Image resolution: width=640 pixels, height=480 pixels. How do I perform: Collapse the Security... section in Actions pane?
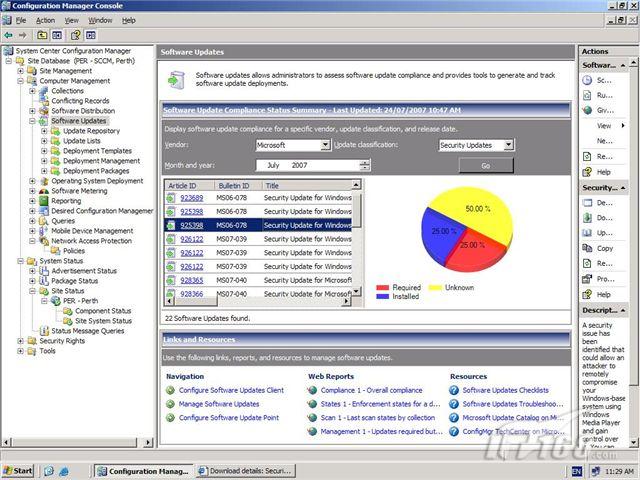(623, 188)
